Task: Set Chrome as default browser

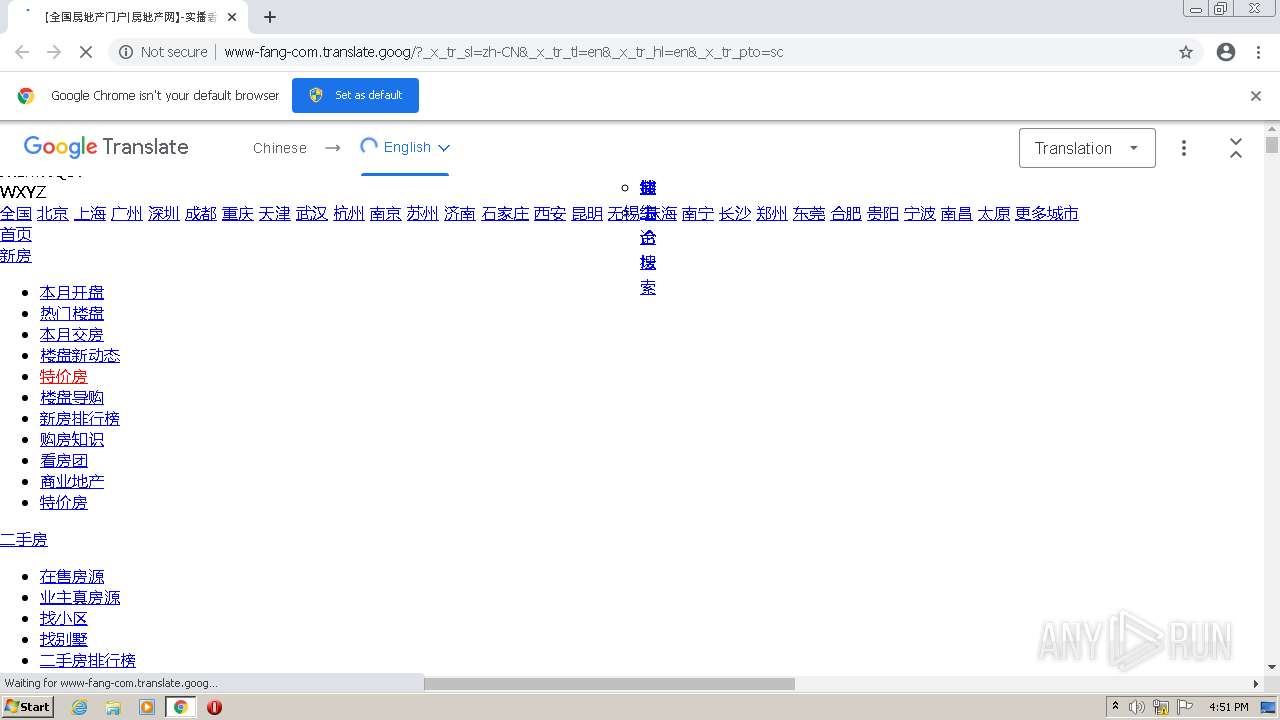Action: tap(355, 95)
